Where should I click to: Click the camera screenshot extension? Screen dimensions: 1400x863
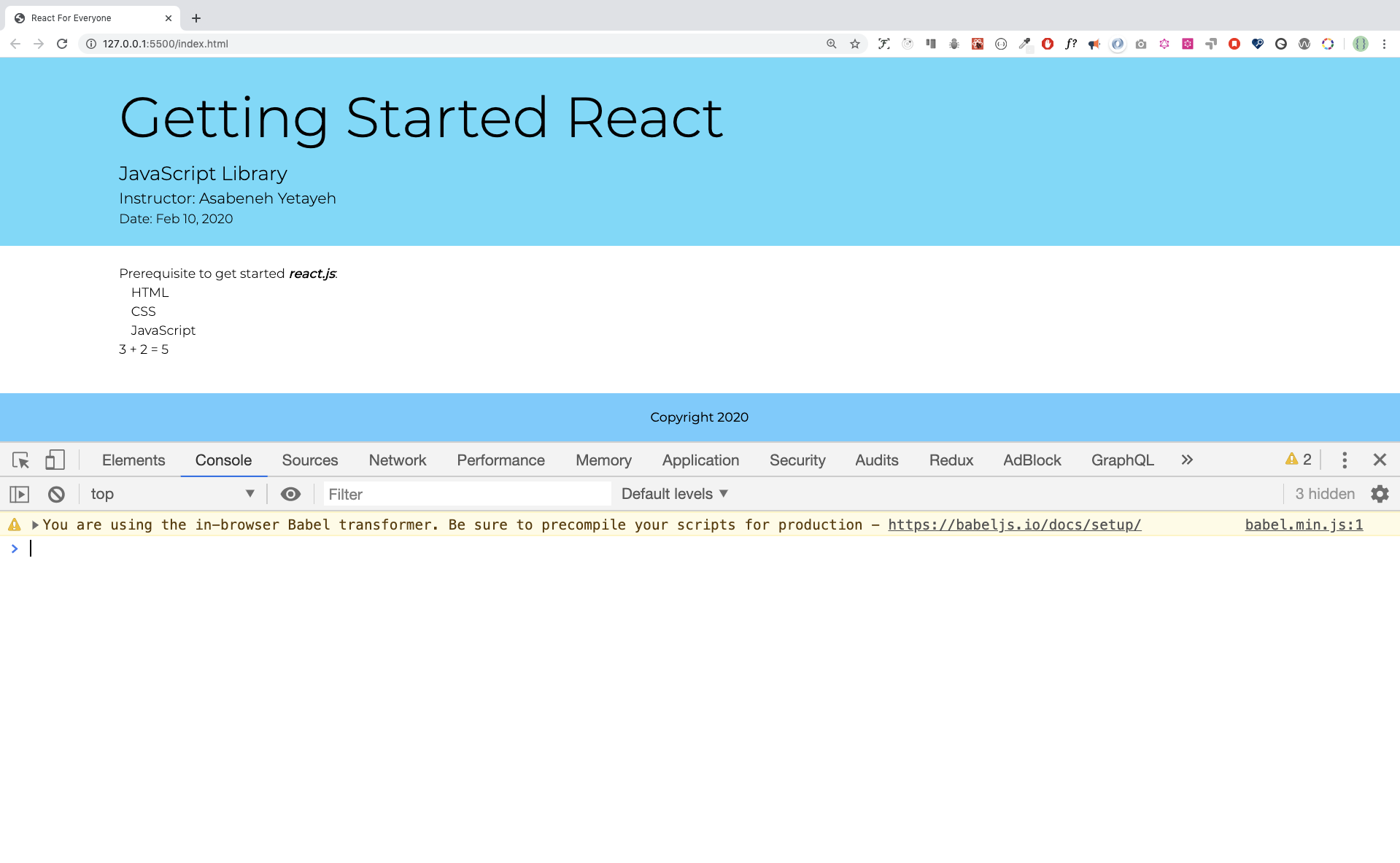pos(1141,44)
